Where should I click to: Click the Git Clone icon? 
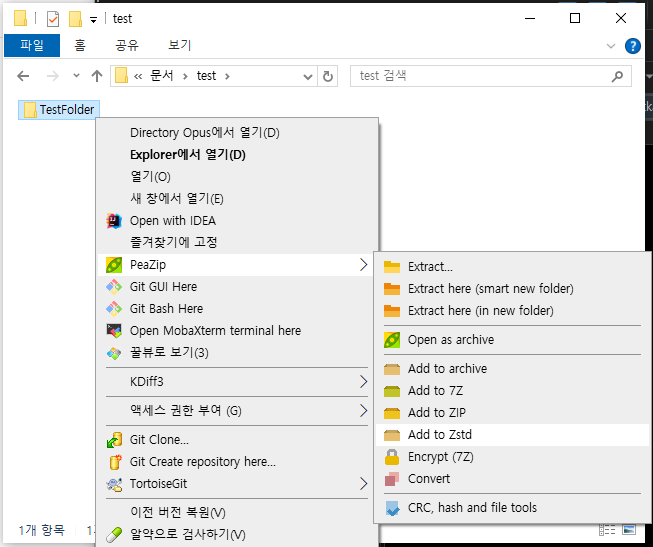[114, 440]
